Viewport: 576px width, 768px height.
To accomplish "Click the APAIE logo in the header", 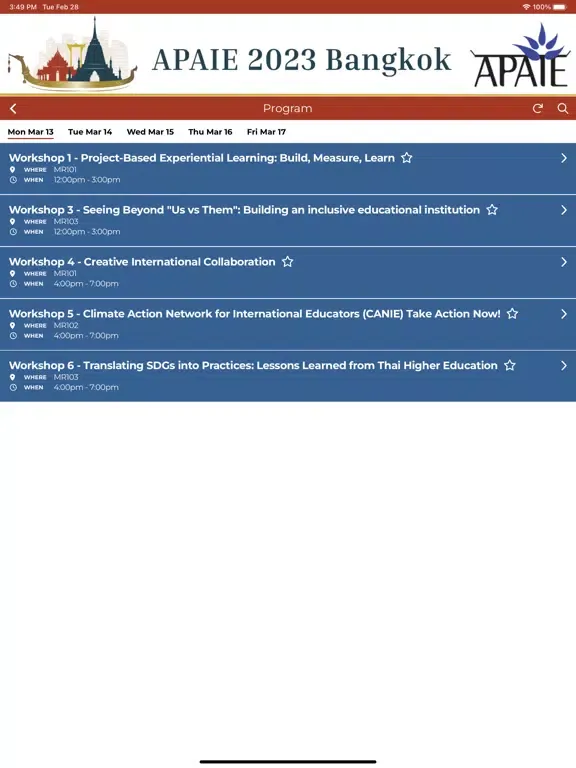I will tap(521, 55).
